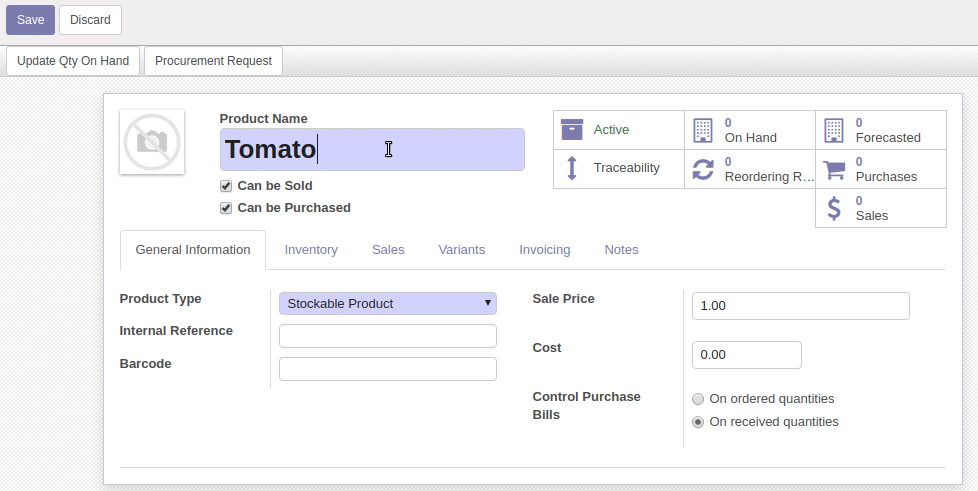Click the Traceability up-down arrow icon
This screenshot has height=491, width=978.
(572, 168)
